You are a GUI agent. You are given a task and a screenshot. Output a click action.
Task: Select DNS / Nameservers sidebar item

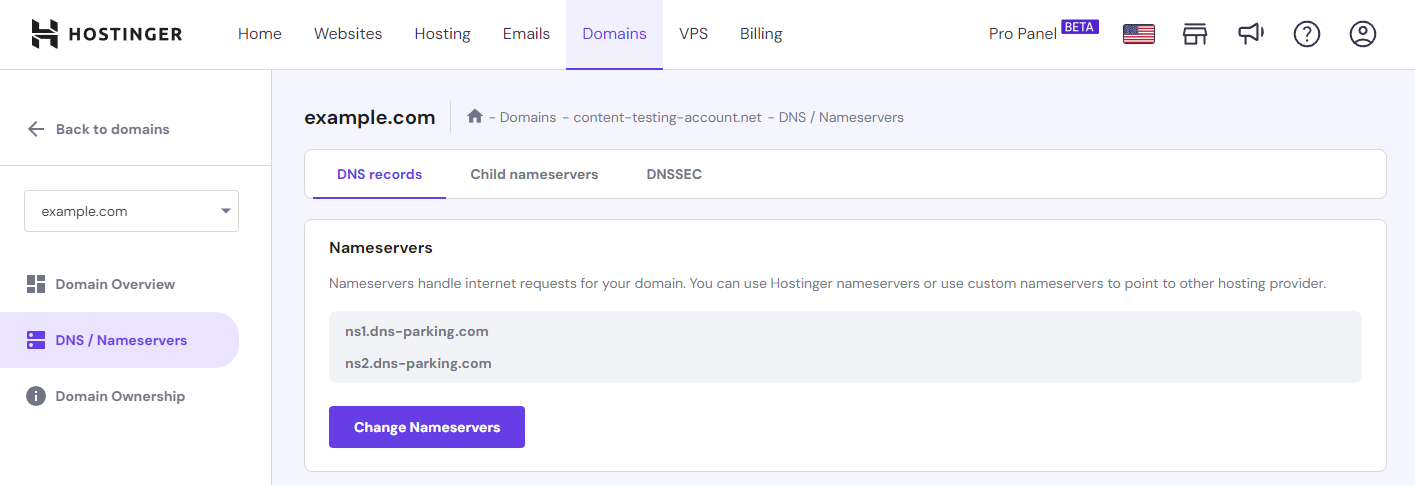[120, 340]
